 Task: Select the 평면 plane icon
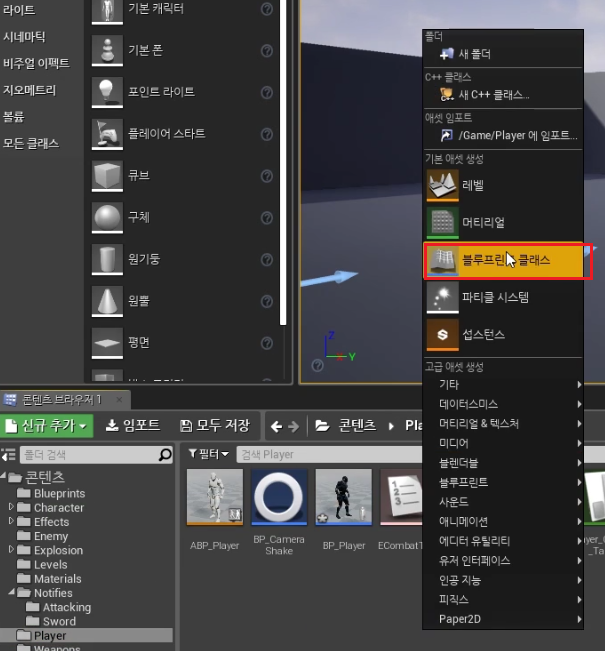click(x=107, y=343)
